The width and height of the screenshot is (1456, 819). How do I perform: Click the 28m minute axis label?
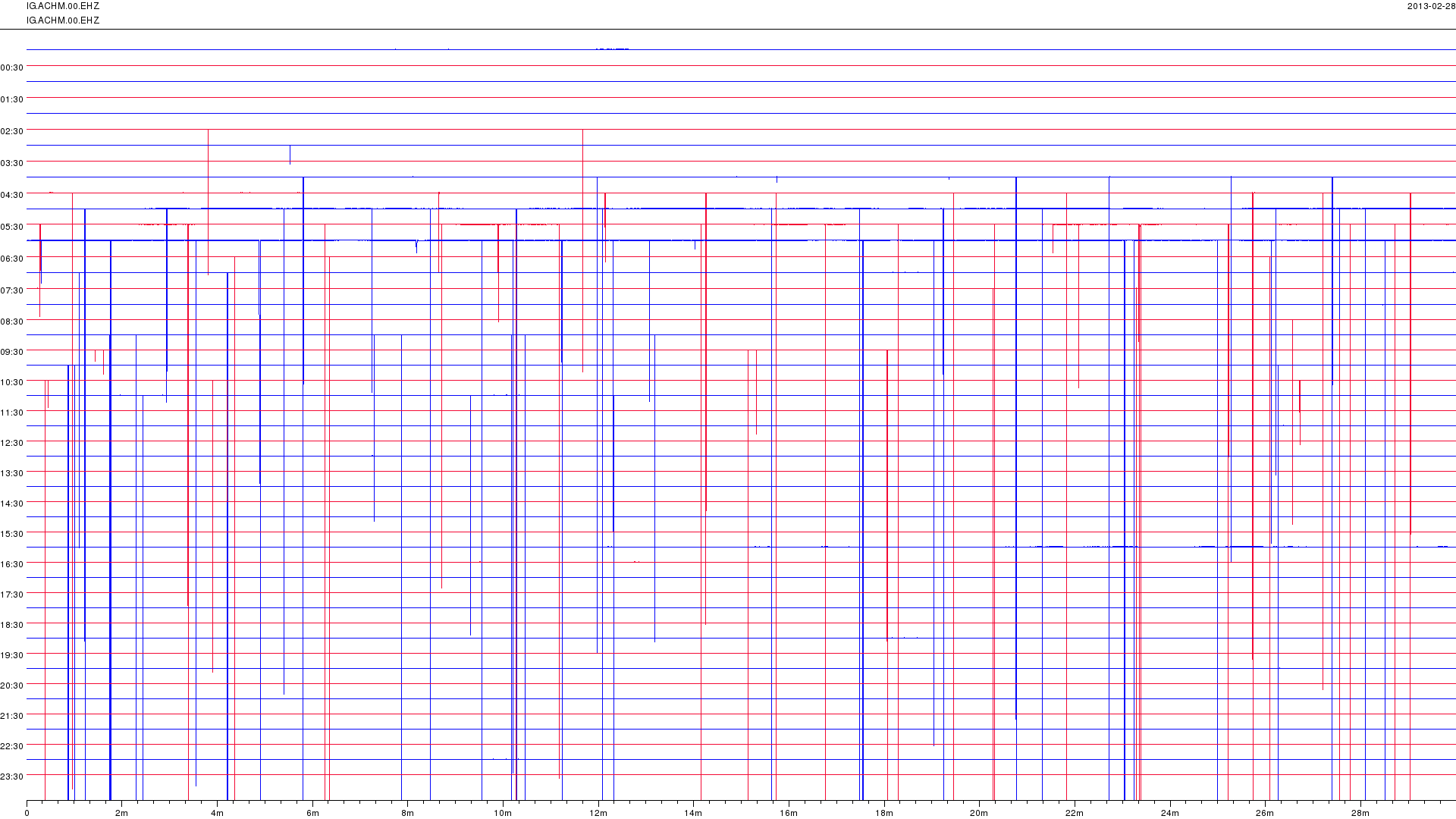click(1360, 814)
